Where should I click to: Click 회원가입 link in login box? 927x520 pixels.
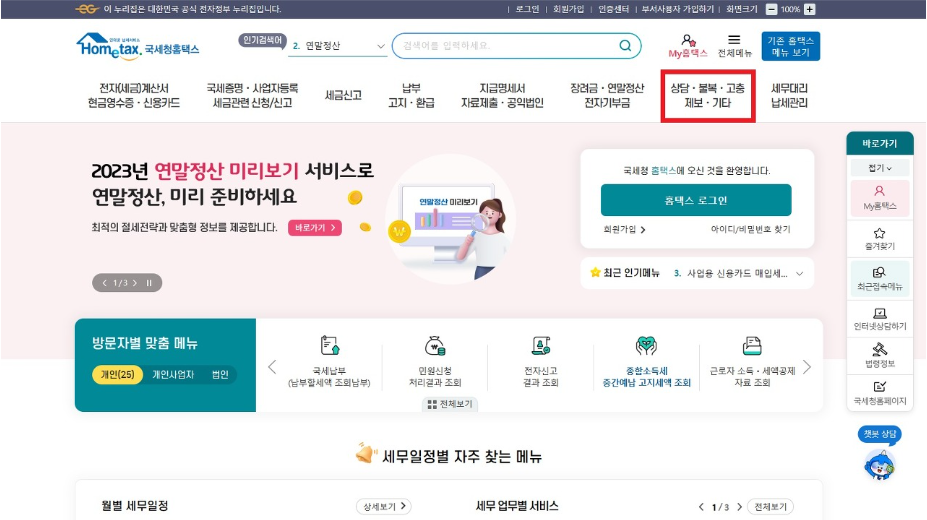tap(624, 229)
